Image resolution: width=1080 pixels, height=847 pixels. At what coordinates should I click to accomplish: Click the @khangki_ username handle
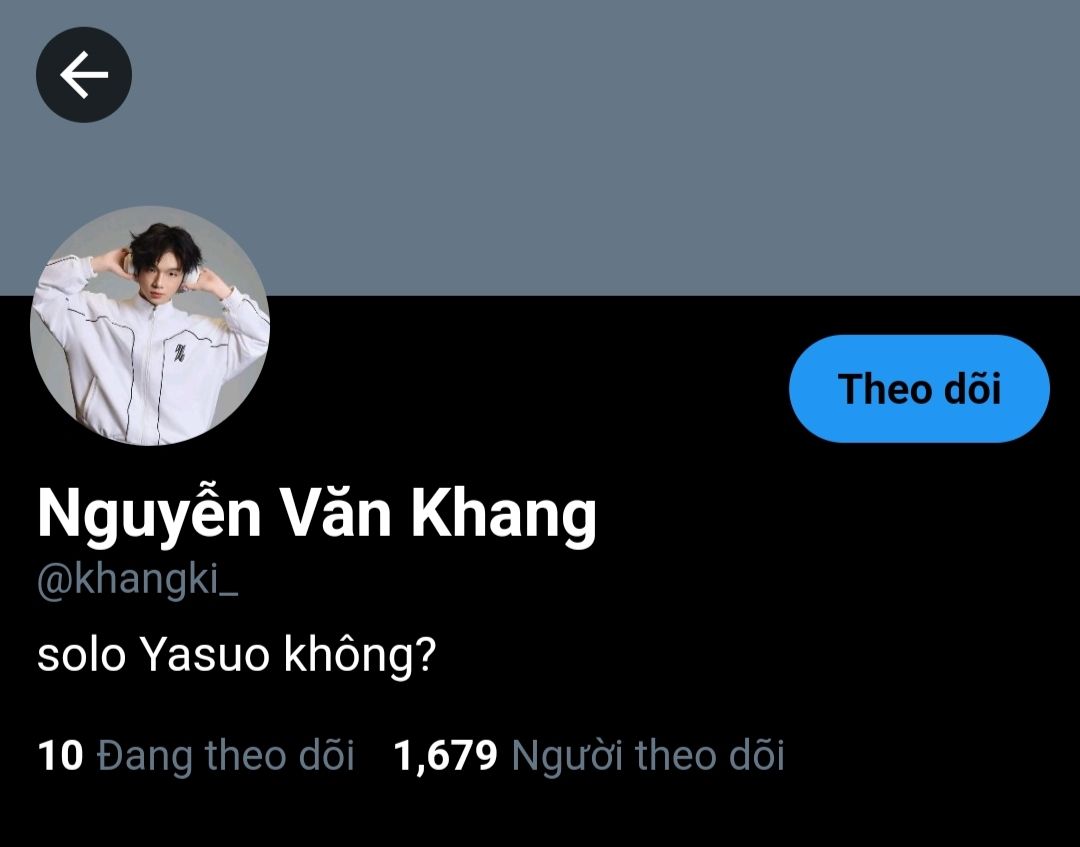click(138, 580)
